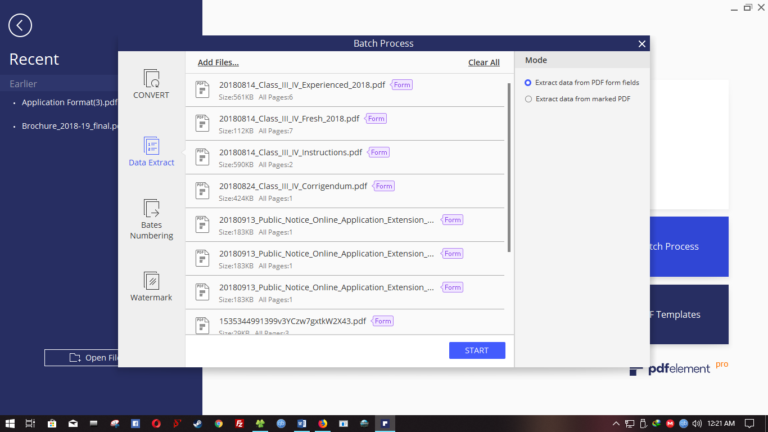Open recent file Application Format(3).pdf
768x432 pixels.
pos(70,102)
